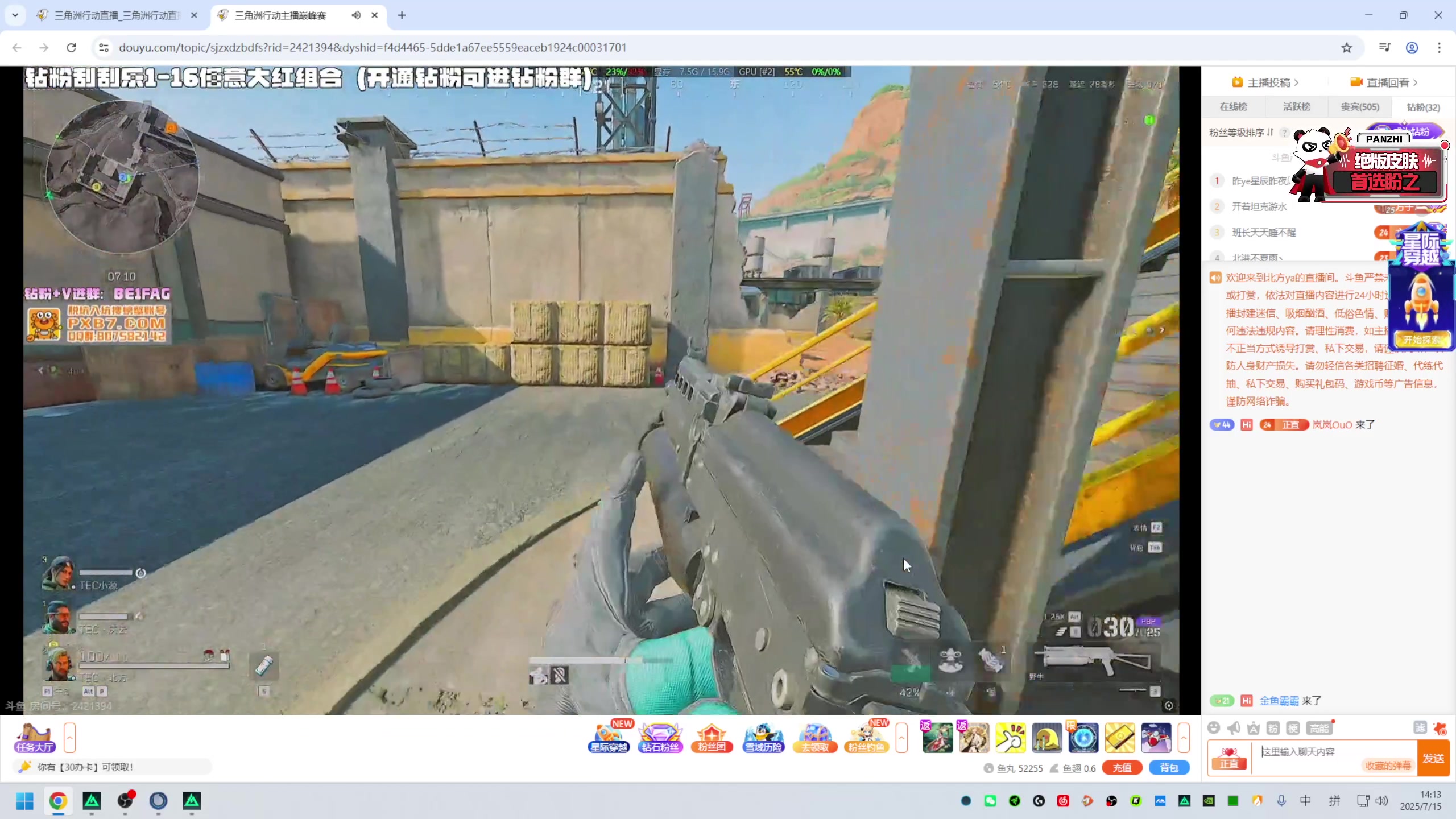Click the help question mark by 粉丝等级排序
The height and width of the screenshot is (819, 1456).
click(1284, 133)
